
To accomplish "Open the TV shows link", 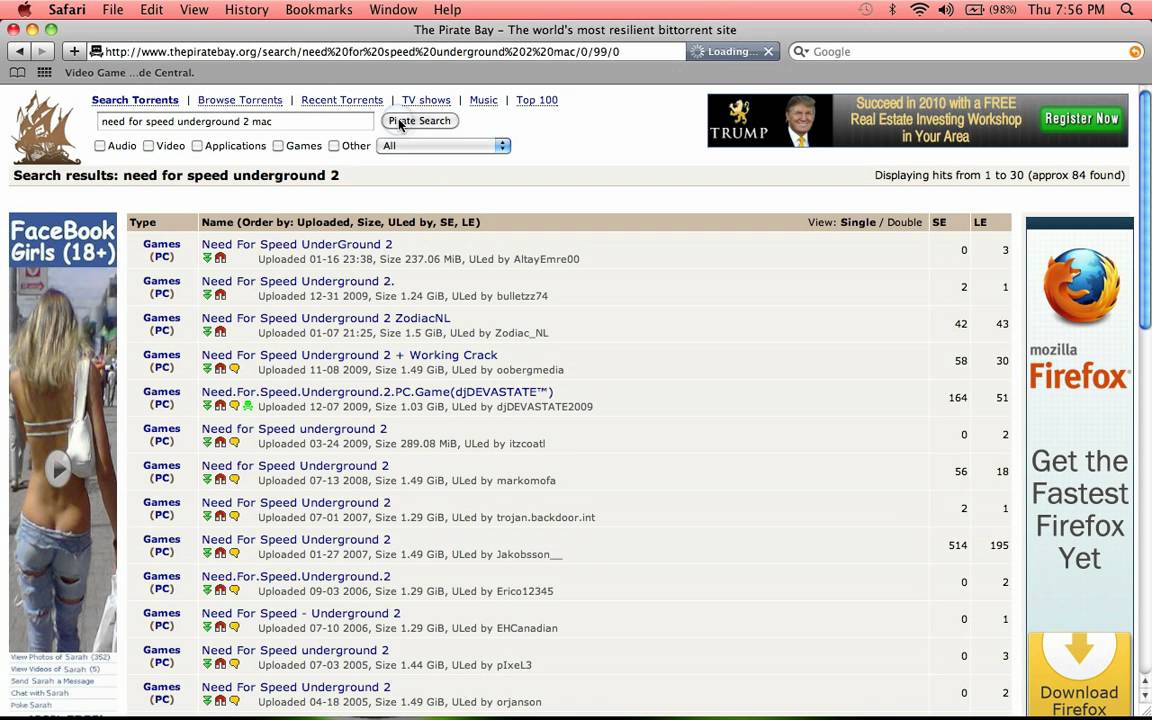I will click(x=426, y=100).
